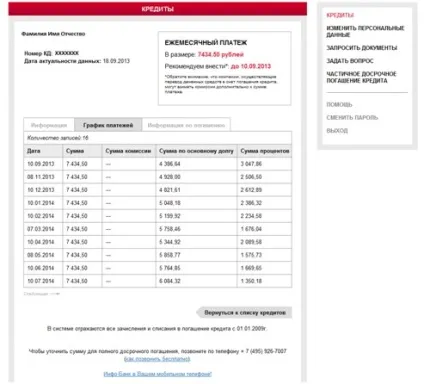Screen dimensions: 424x384
Task: Click the ЕЖЕМЕСЯЧНЫЙ ПЛАТЕЖ heading
Action: 206,43
